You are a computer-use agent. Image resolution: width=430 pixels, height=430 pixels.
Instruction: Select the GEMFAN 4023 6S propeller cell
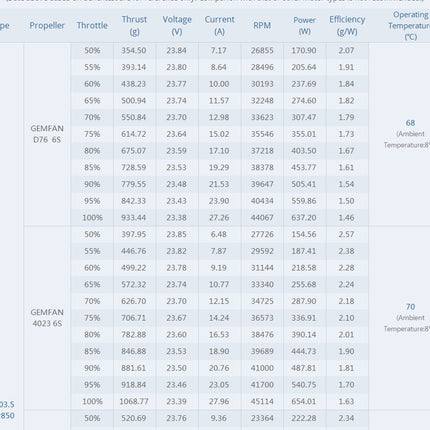(x=47, y=318)
